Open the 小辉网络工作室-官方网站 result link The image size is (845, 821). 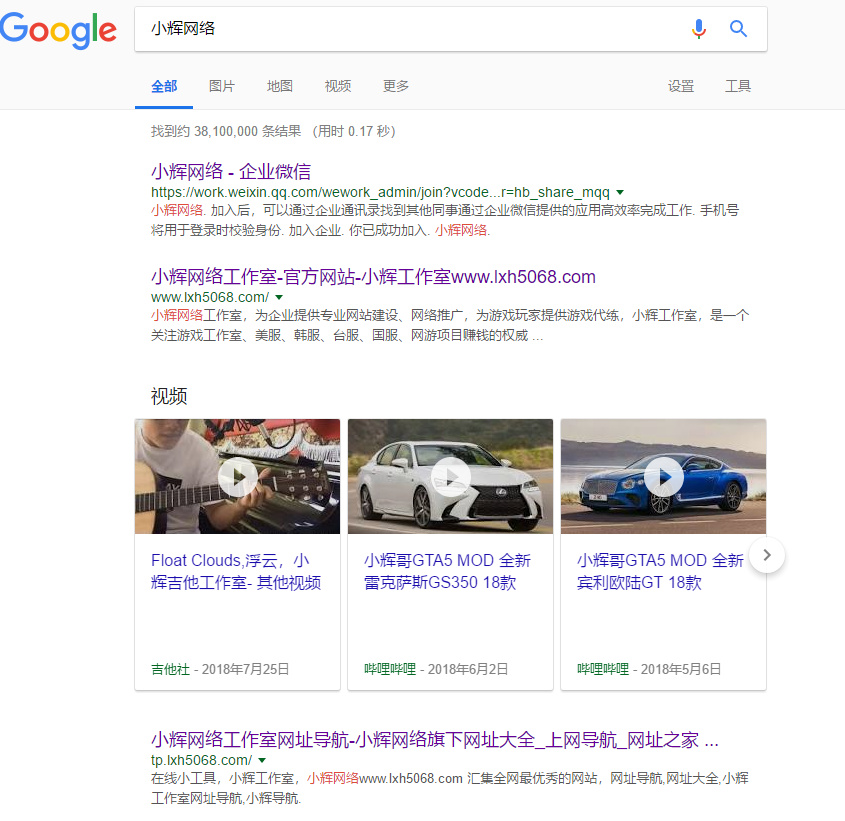pyautogui.click(x=373, y=277)
